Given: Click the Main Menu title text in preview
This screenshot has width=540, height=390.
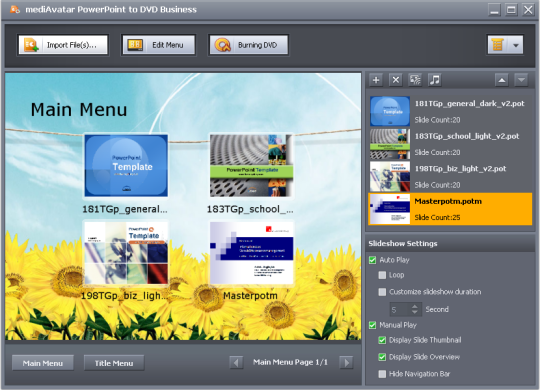Looking at the screenshot, I should tap(79, 110).
